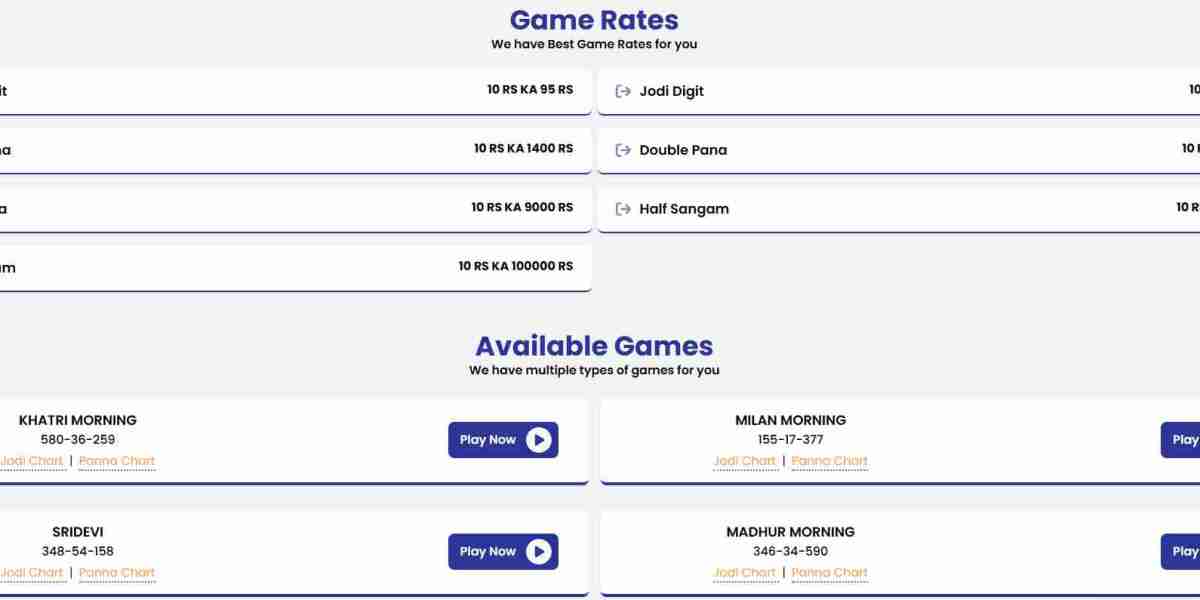The width and height of the screenshot is (1200, 600).
Task: View Madhur Morning Panna Chart
Action: pyautogui.click(x=830, y=573)
